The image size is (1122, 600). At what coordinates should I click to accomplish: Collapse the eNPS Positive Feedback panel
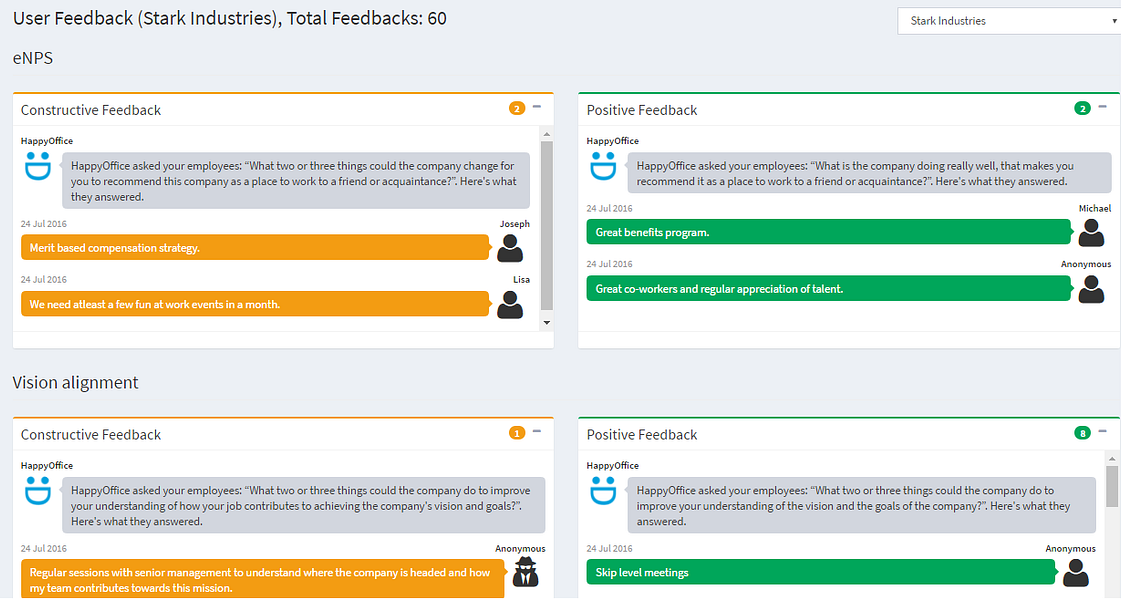1103,107
